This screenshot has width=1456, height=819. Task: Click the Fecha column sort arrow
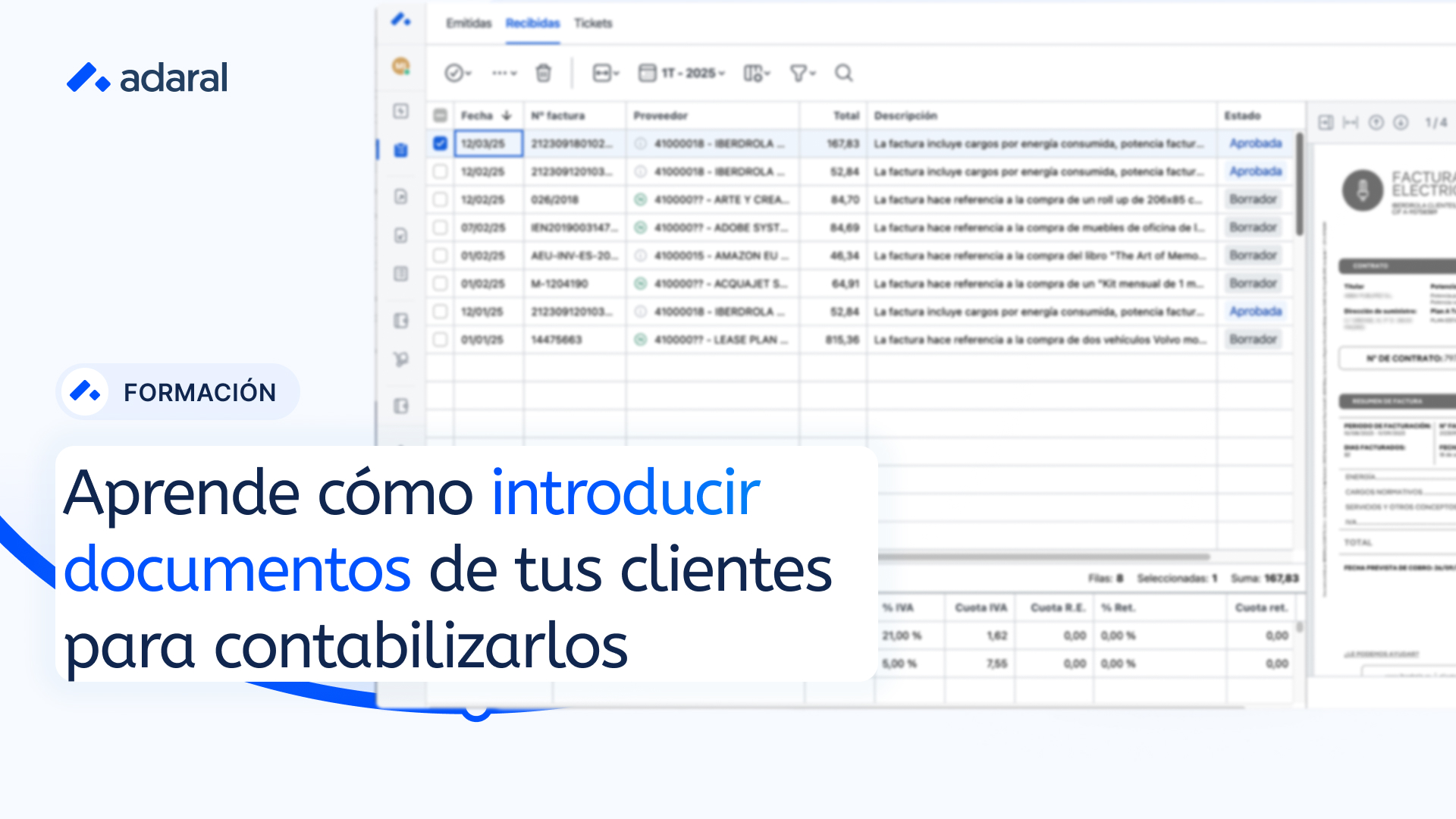(507, 115)
